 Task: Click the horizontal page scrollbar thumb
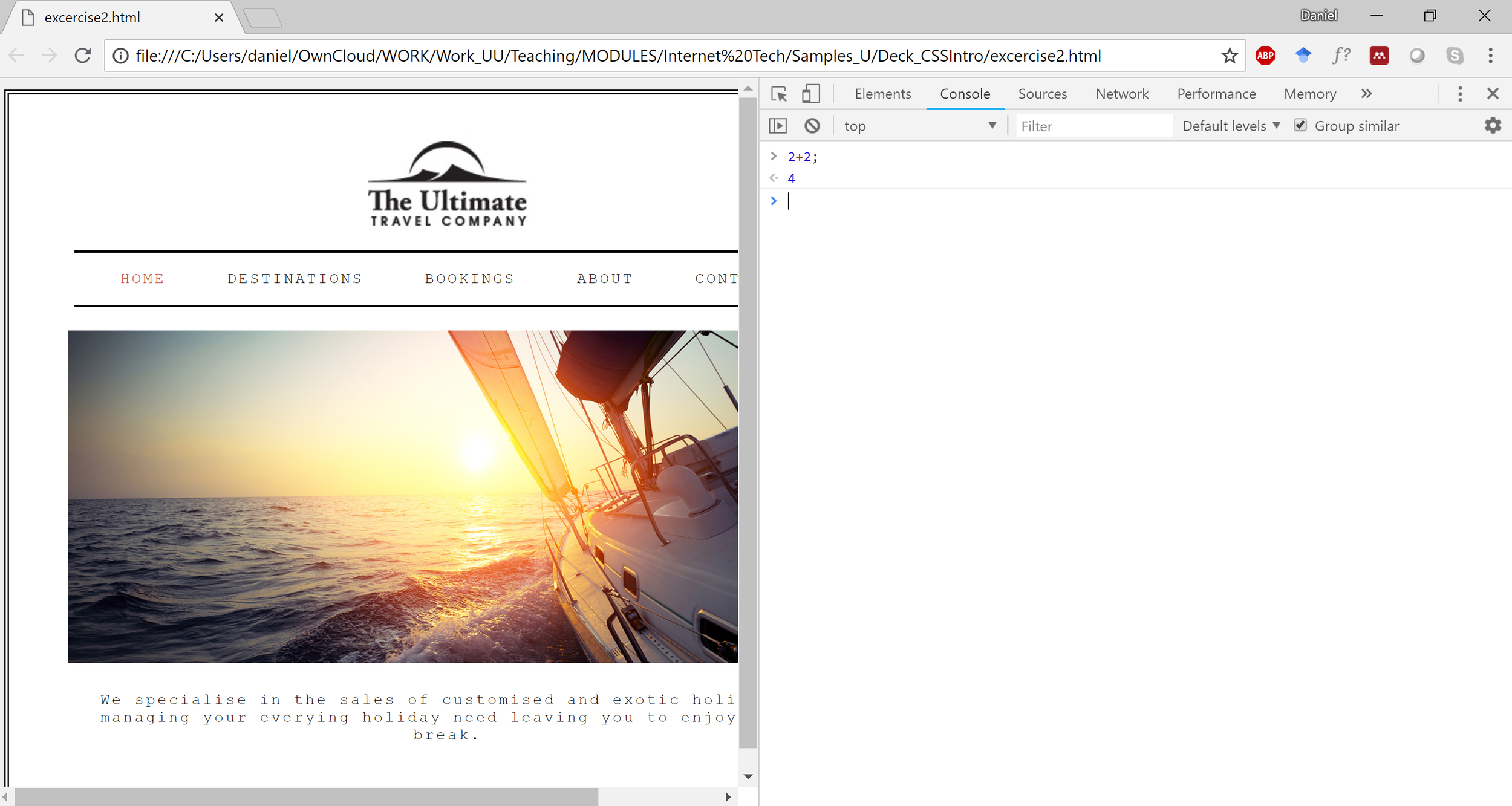point(305,796)
